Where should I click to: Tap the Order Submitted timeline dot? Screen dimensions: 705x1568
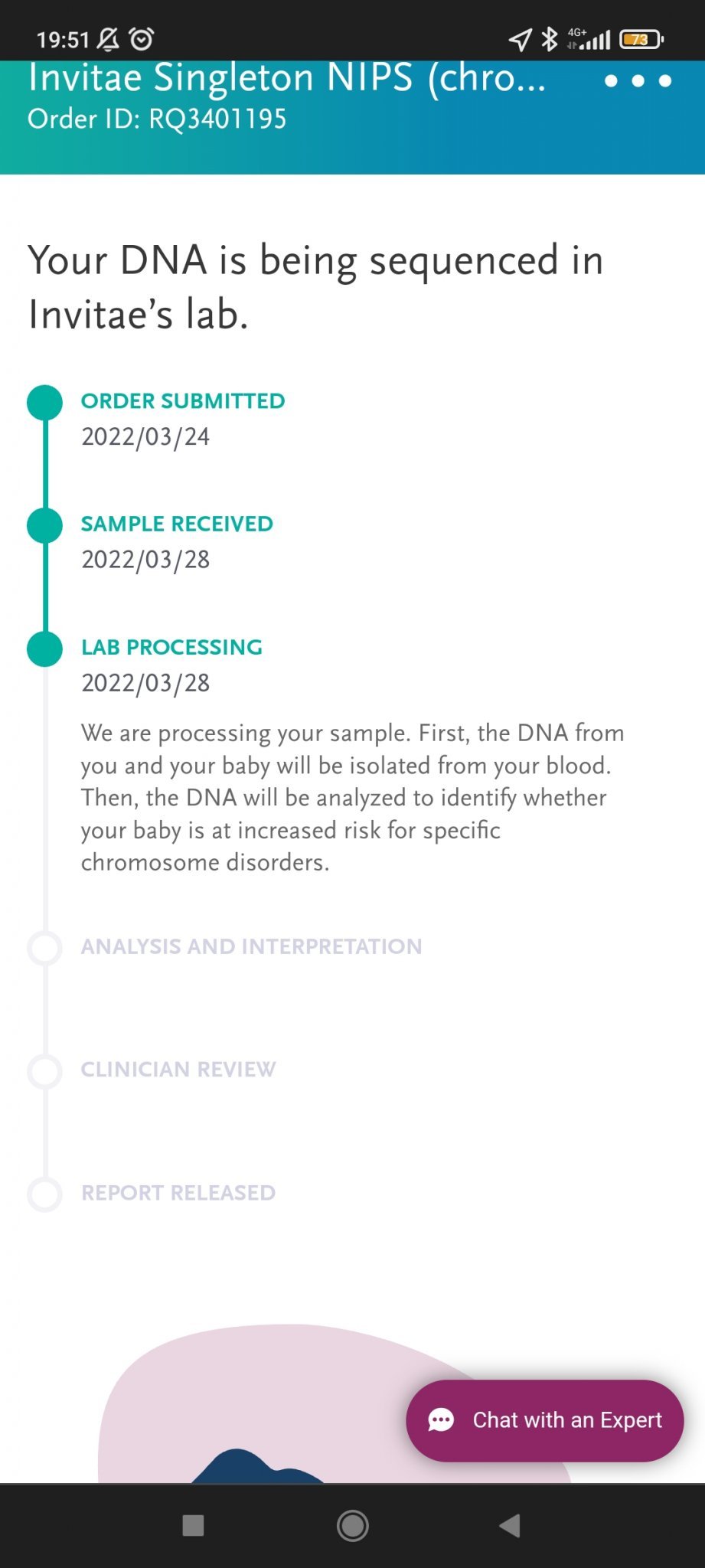coord(44,403)
